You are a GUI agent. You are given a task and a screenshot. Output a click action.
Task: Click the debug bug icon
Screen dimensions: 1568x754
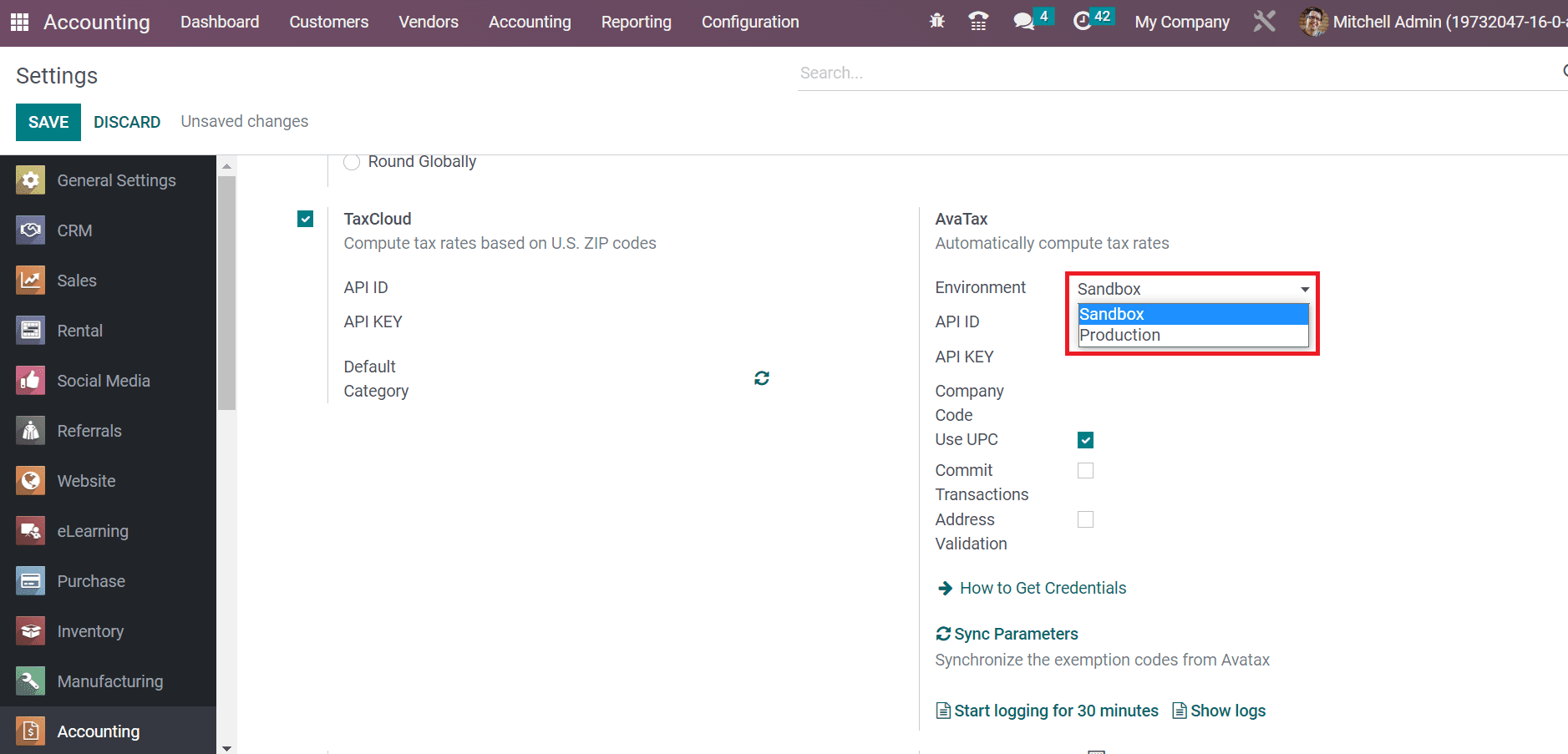click(937, 21)
